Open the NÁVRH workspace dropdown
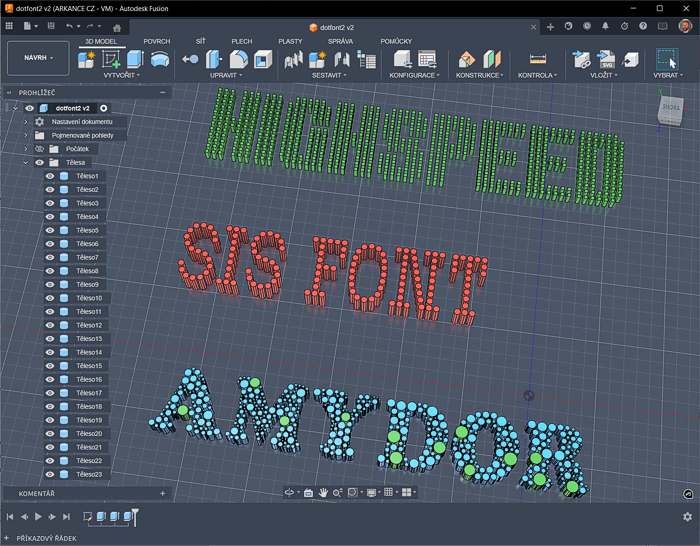Viewport: 700px width, 546px height. click(x=38, y=58)
